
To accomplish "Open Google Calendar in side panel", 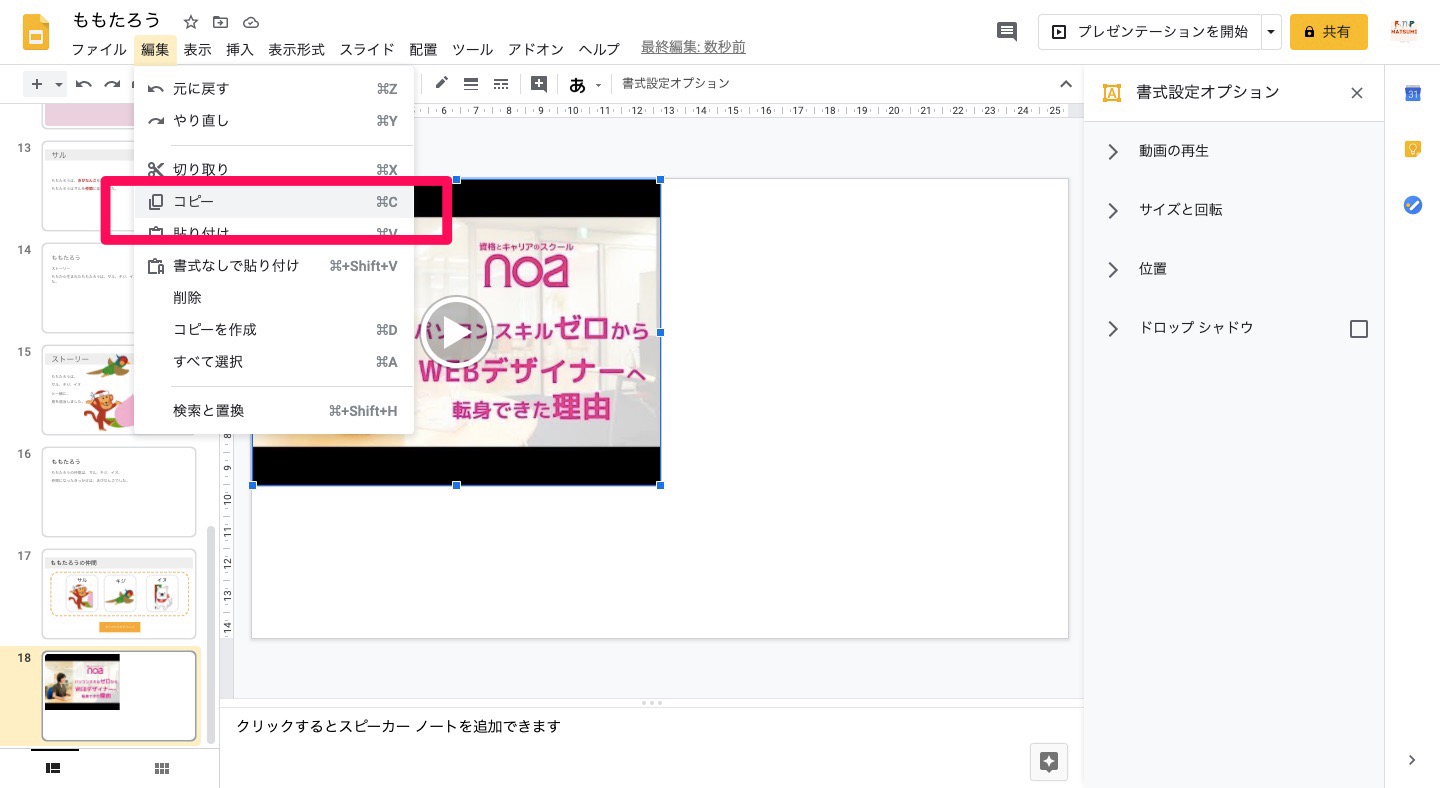I will coord(1413,93).
